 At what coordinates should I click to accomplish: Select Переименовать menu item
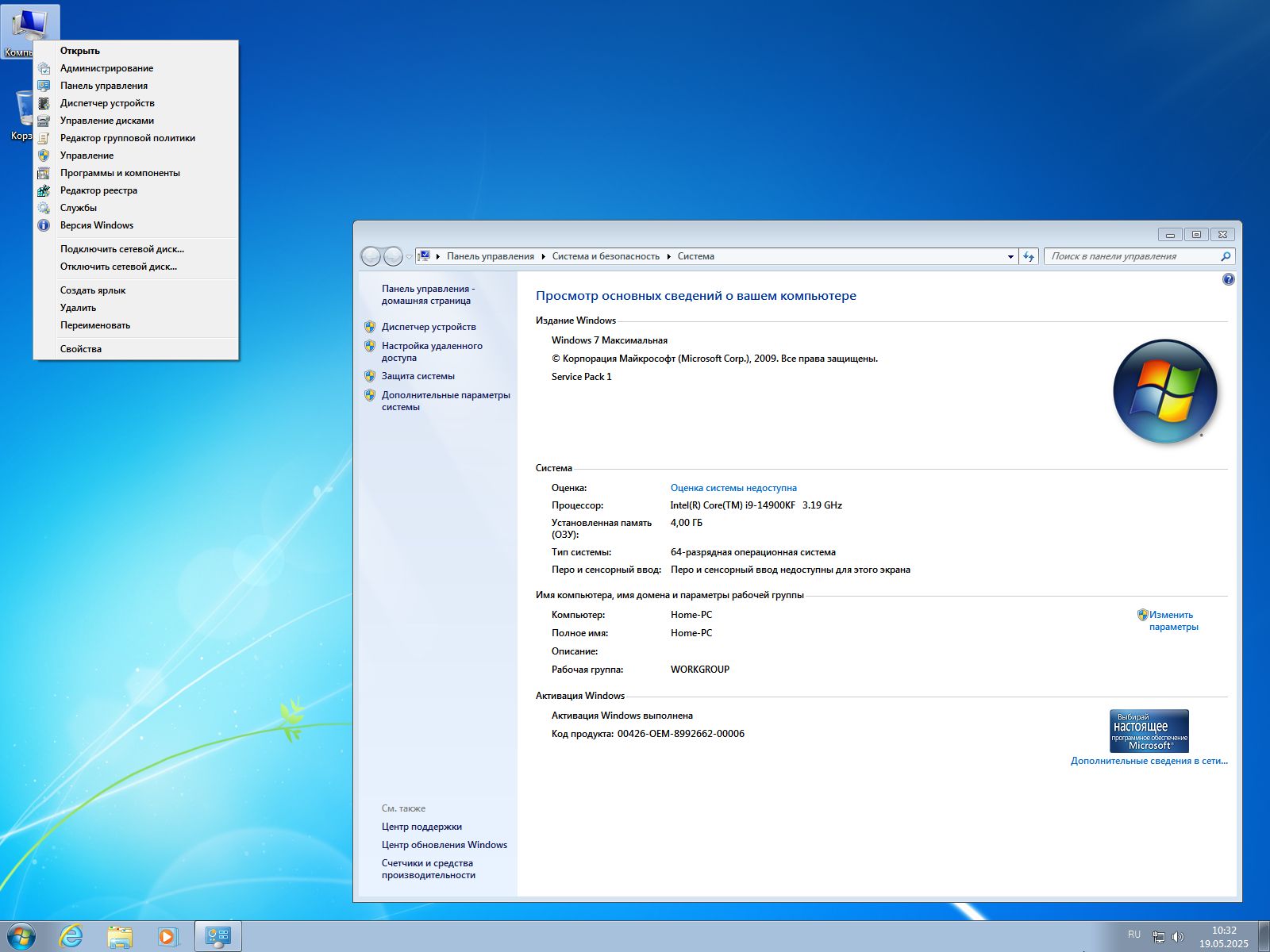(x=136, y=325)
